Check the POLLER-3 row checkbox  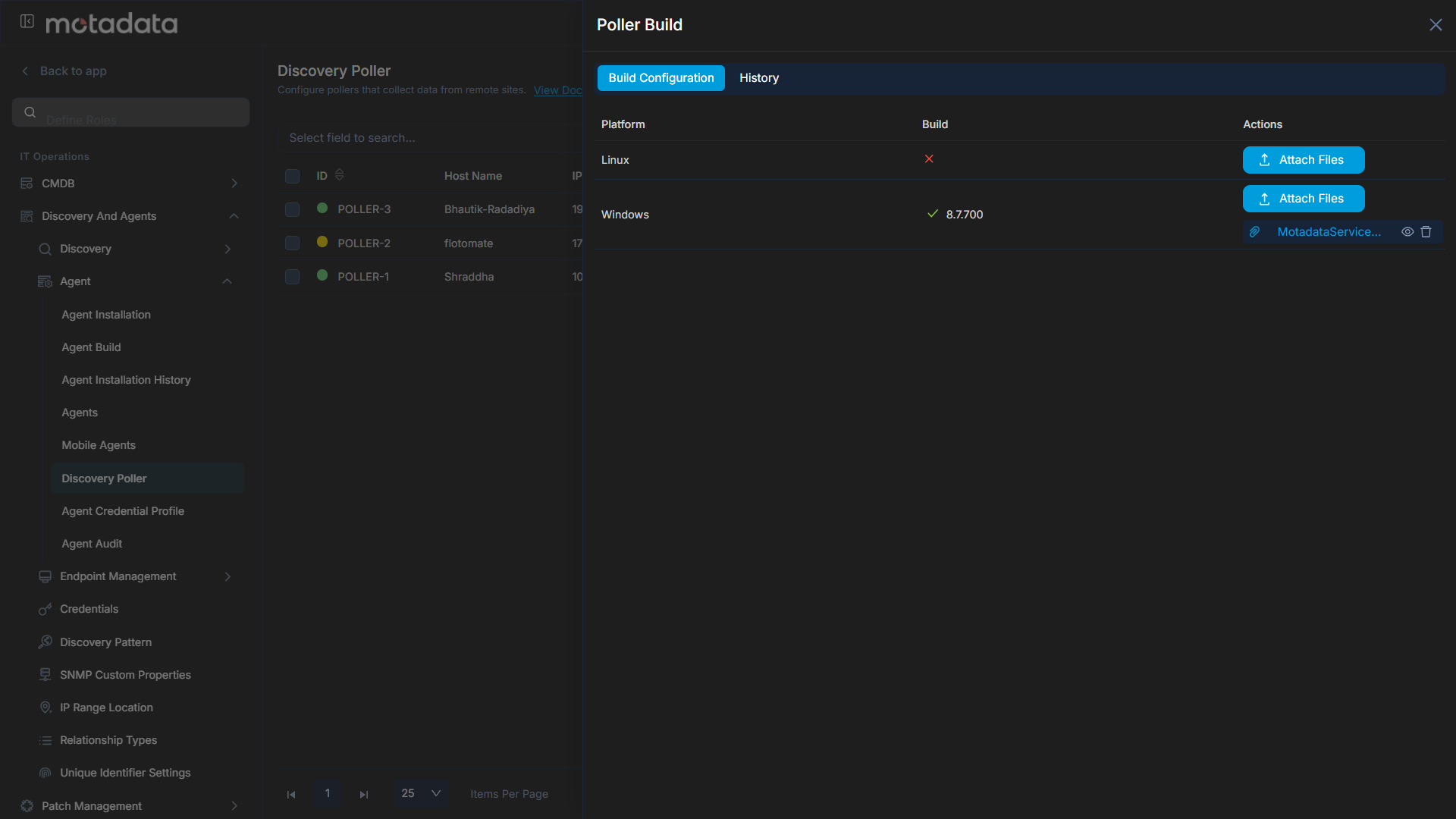coord(292,209)
